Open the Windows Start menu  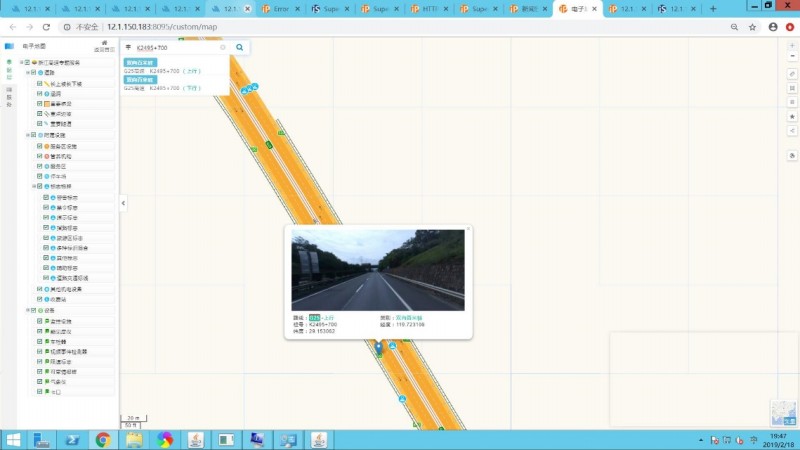point(13,440)
